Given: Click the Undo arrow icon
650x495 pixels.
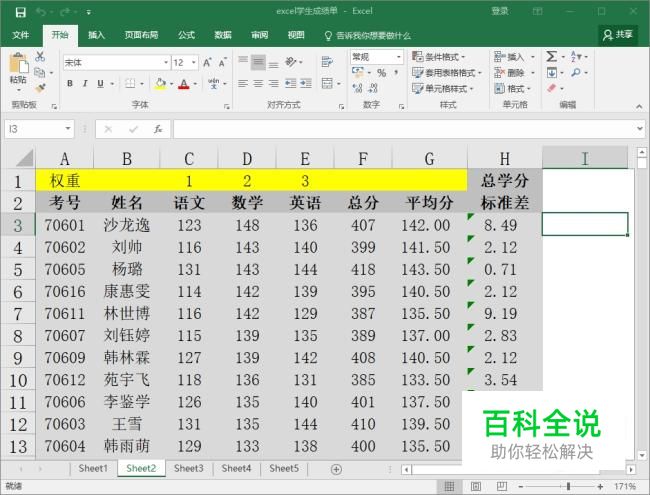Looking at the screenshot, I should [x=41, y=12].
